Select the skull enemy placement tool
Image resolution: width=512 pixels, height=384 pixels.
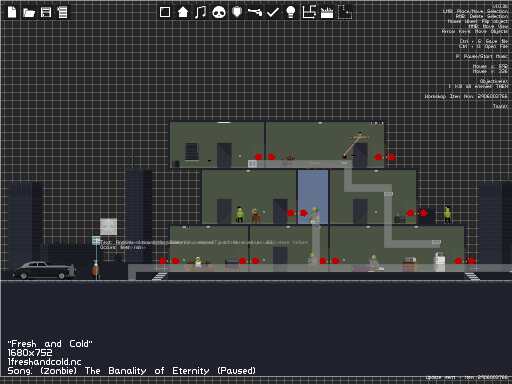click(x=219, y=13)
